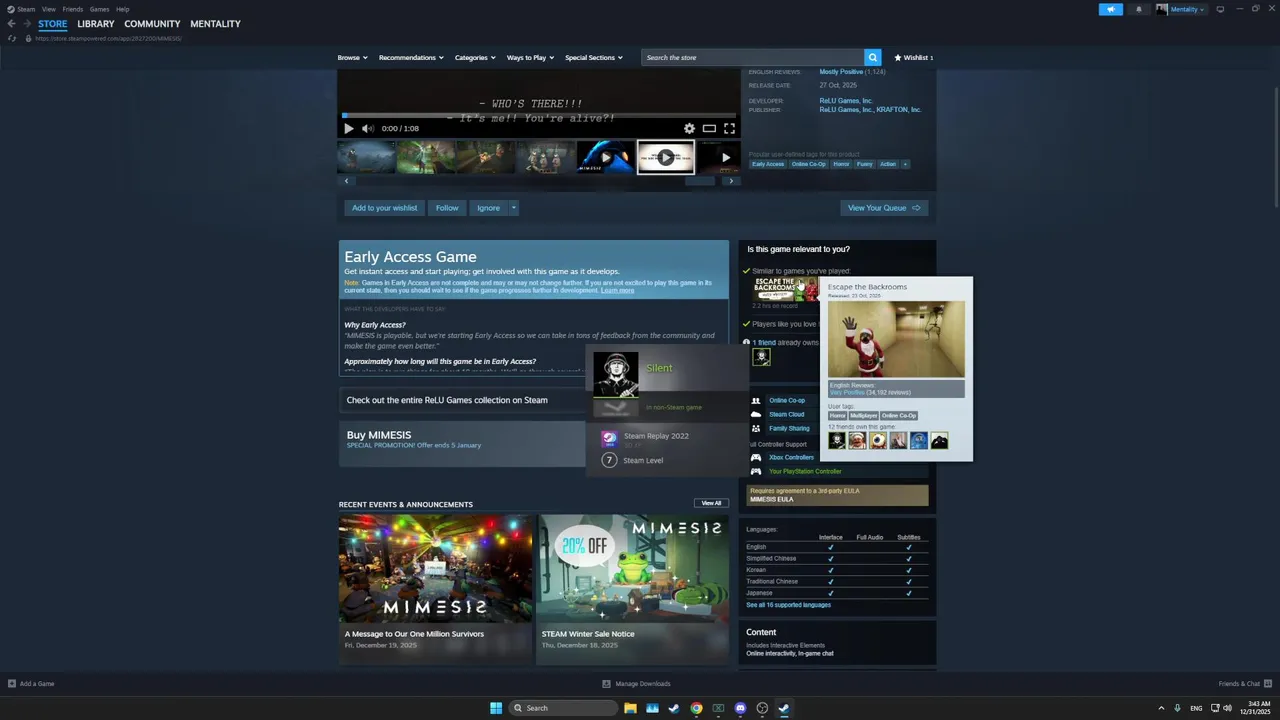Open the Friends menu
The image size is (1280, 720).
73,9
